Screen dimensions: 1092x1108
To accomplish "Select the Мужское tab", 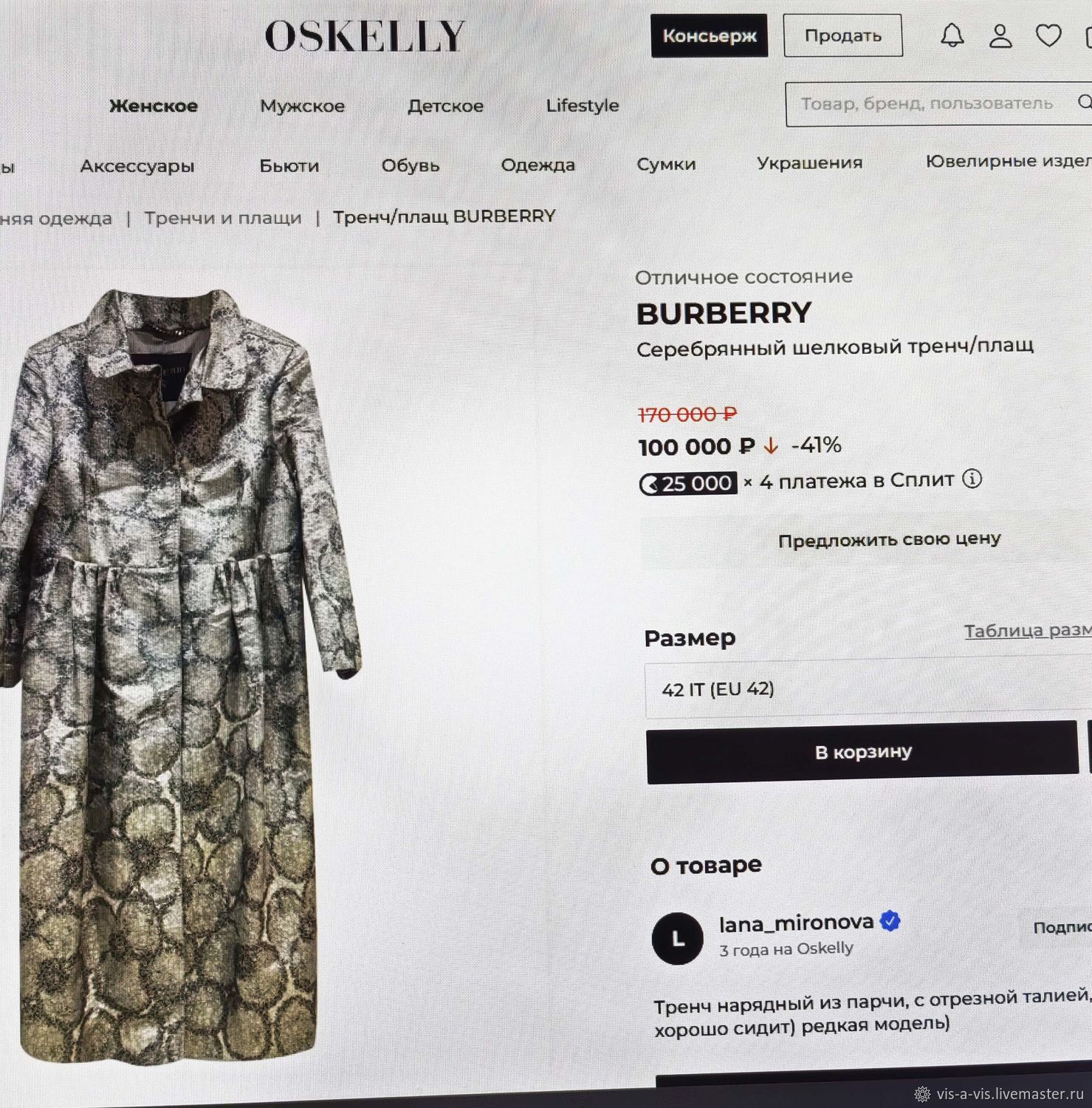I will 302,106.
